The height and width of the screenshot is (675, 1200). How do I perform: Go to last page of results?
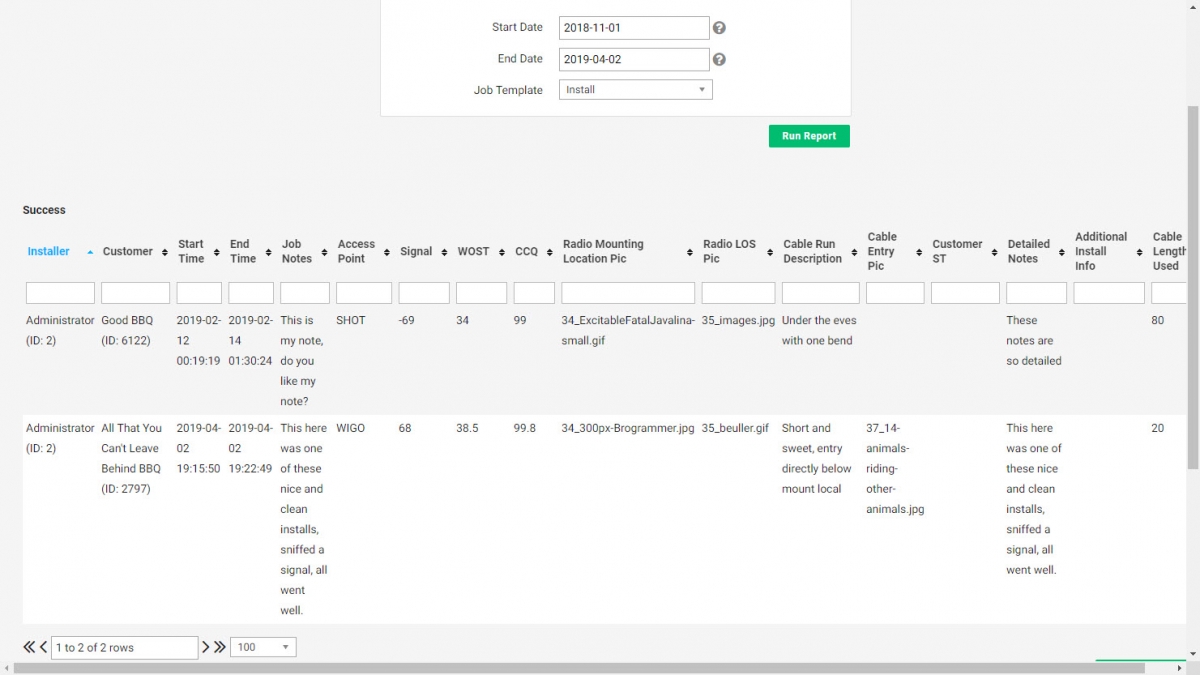(220, 647)
